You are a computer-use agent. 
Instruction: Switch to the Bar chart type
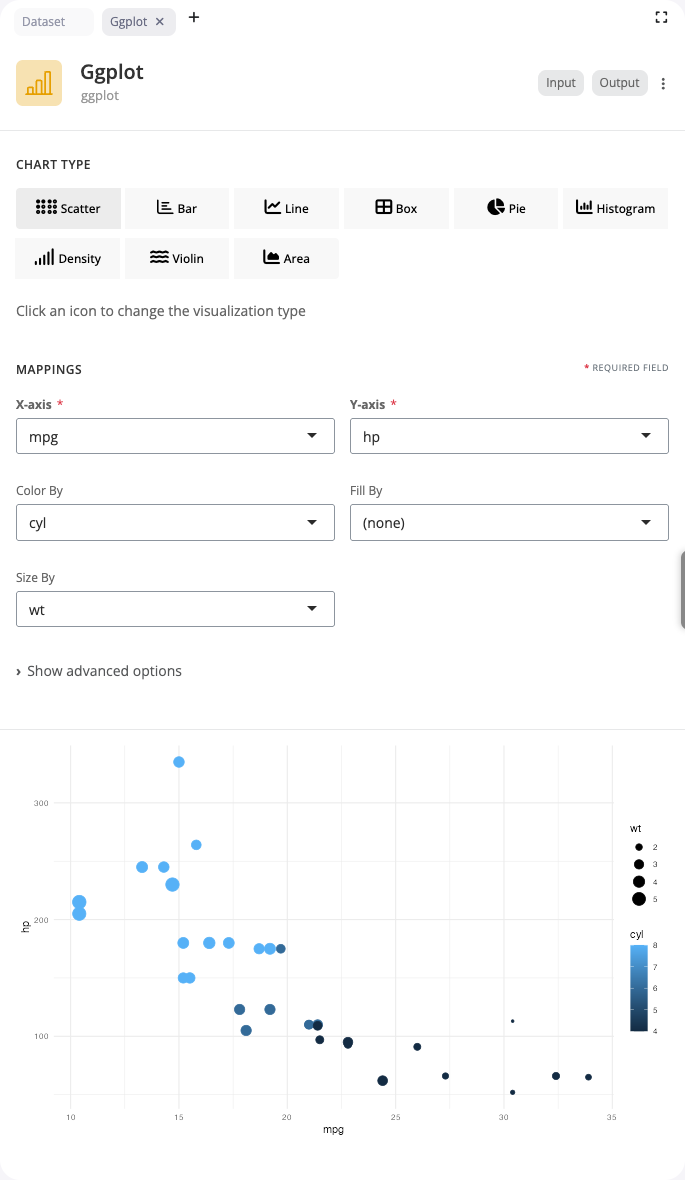click(x=177, y=208)
